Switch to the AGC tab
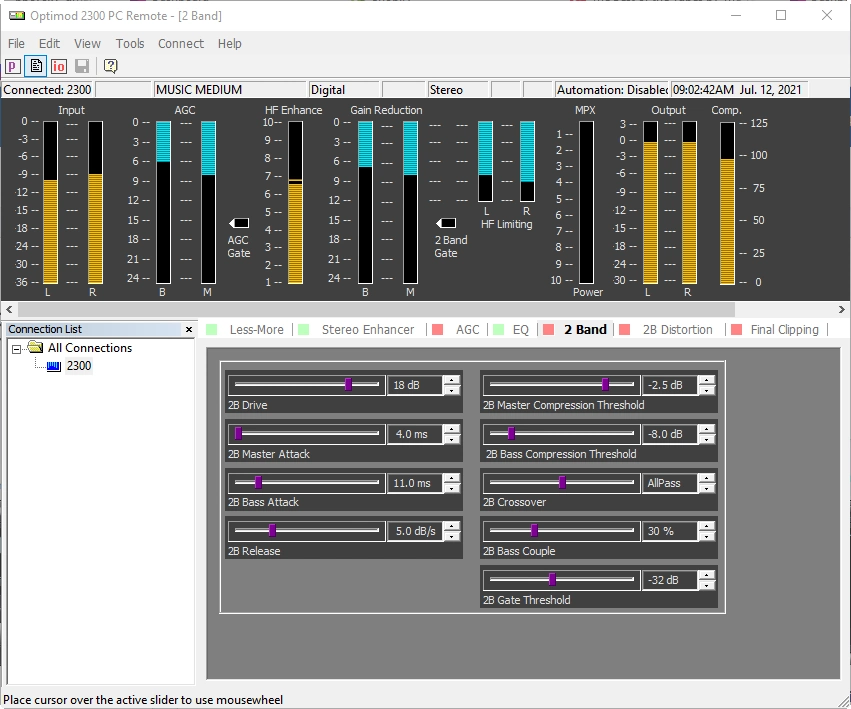Image resolution: width=851 pixels, height=709 pixels. (x=467, y=330)
